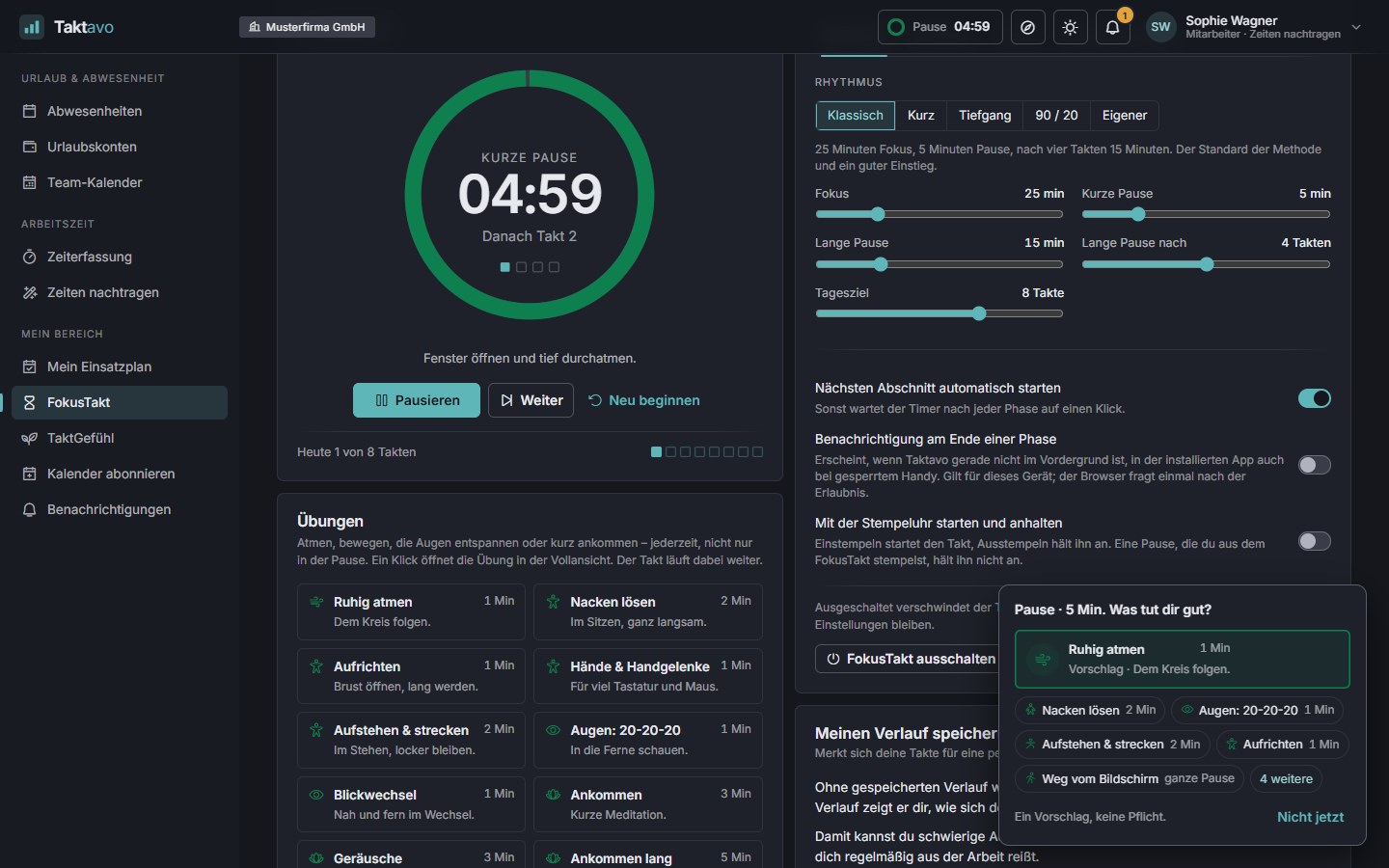1389x868 pixels.
Task: Expand the Sophie Wagner user menu
Action: (1356, 27)
